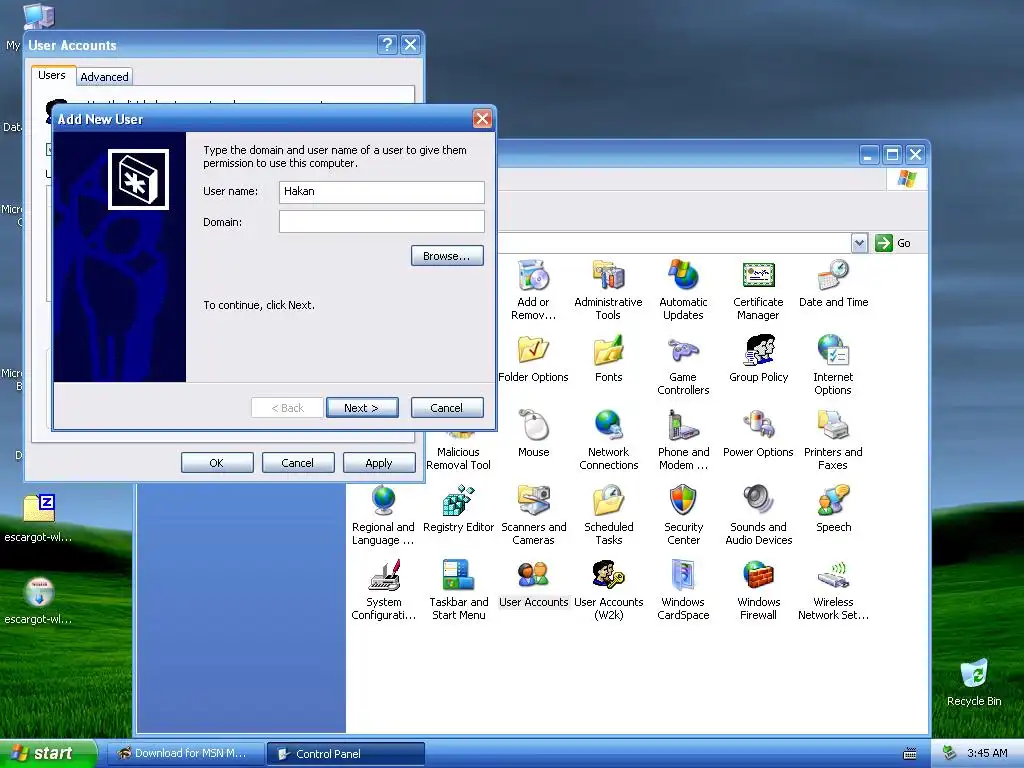Select escargot zip file on desktop

coord(38,519)
